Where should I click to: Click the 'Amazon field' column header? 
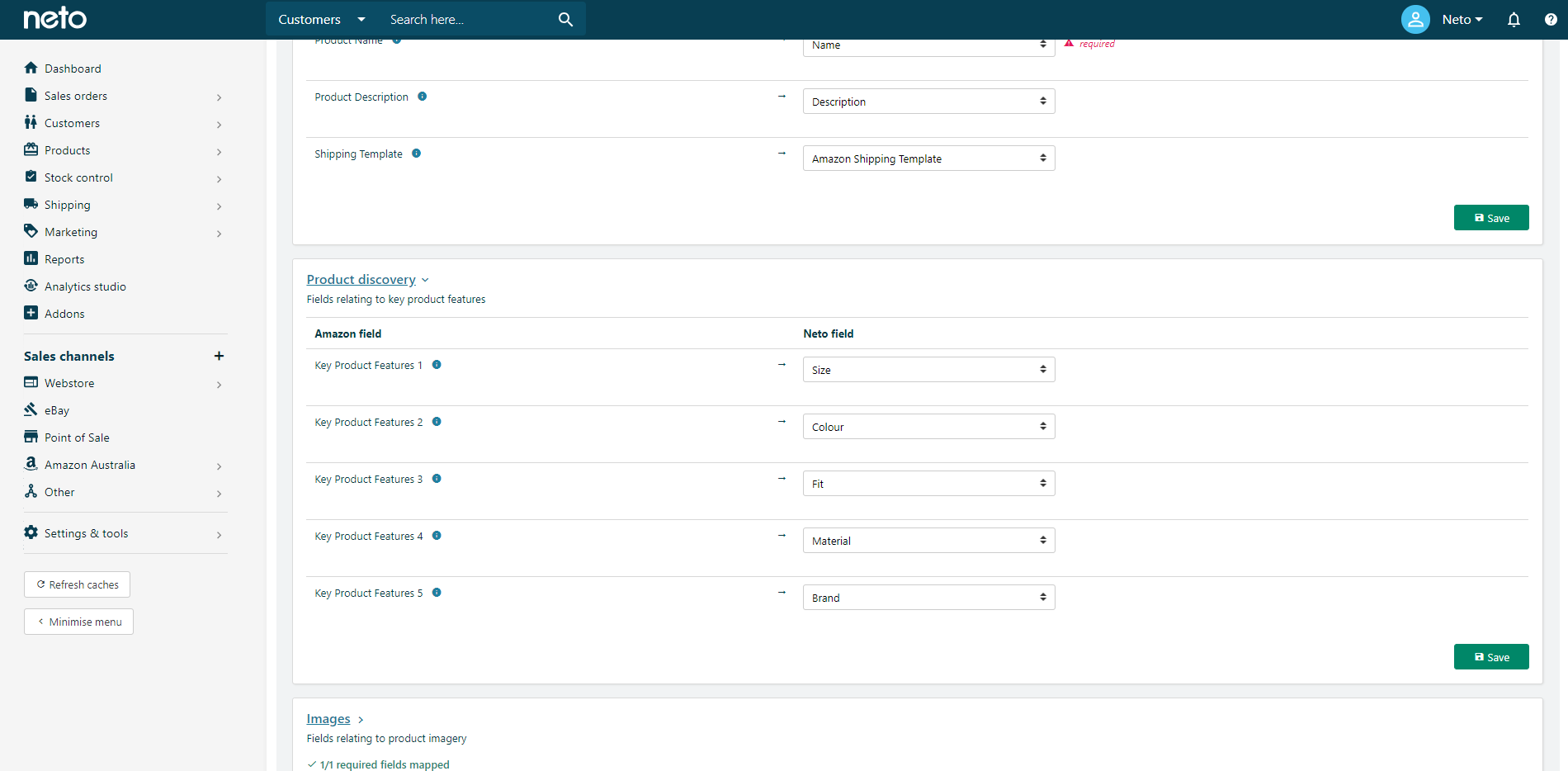(x=348, y=333)
